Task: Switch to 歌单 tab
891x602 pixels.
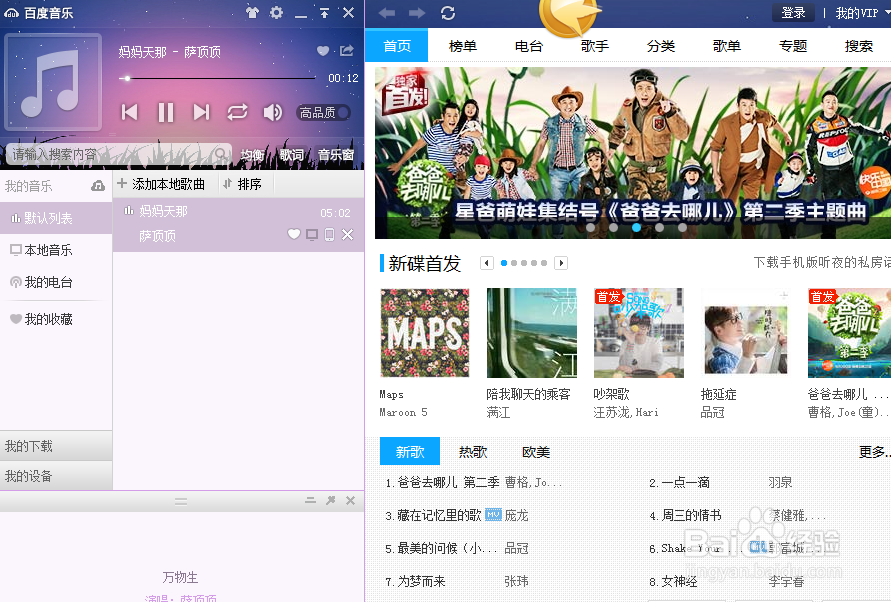Action: pyautogui.click(x=726, y=45)
